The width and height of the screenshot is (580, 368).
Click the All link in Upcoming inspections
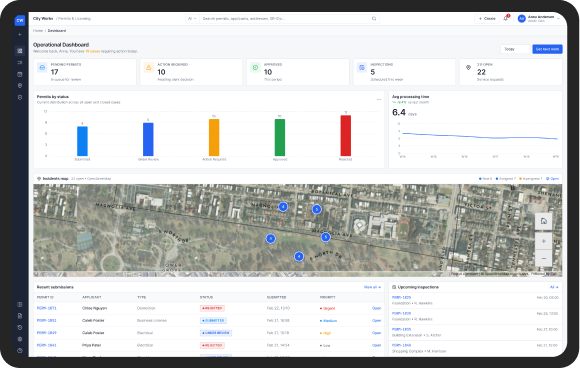[554, 287]
